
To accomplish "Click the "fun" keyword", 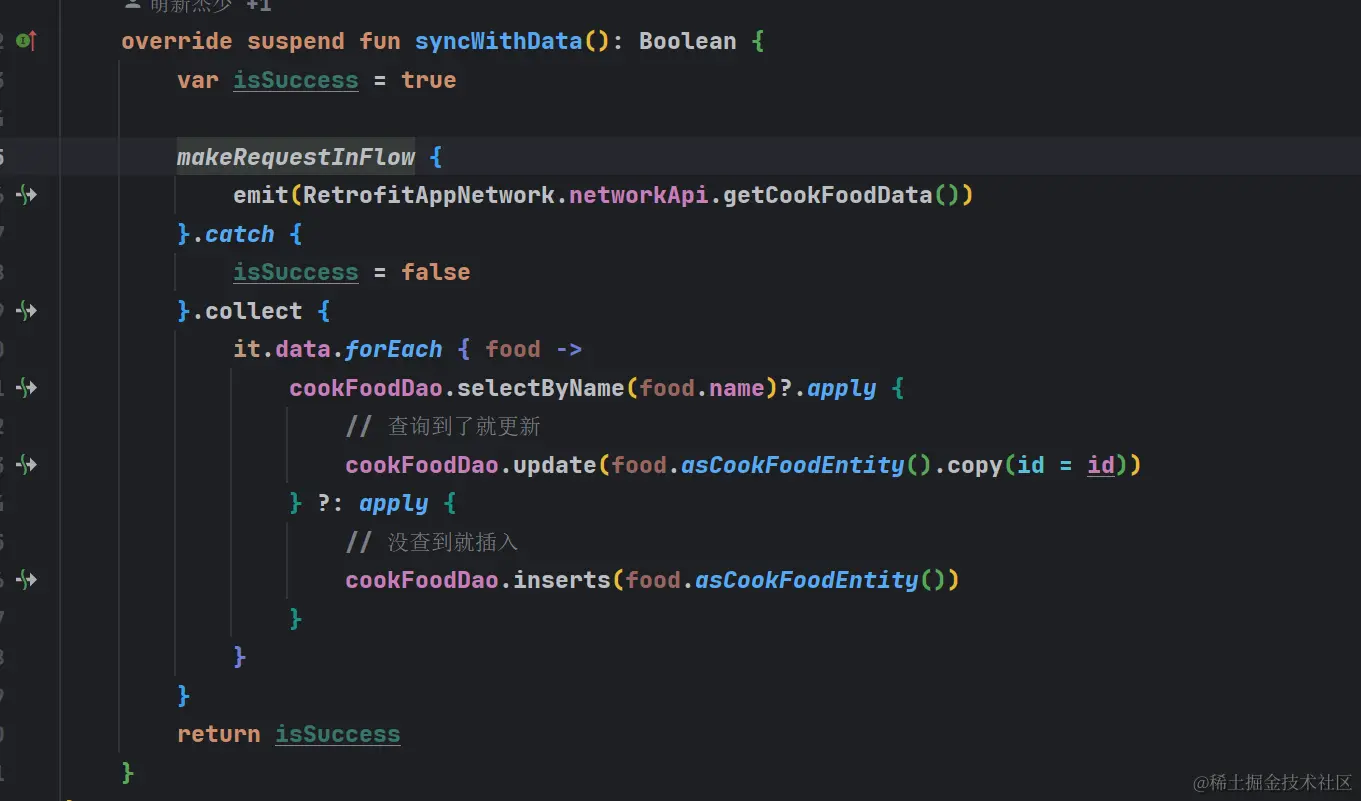I will click(x=380, y=42).
